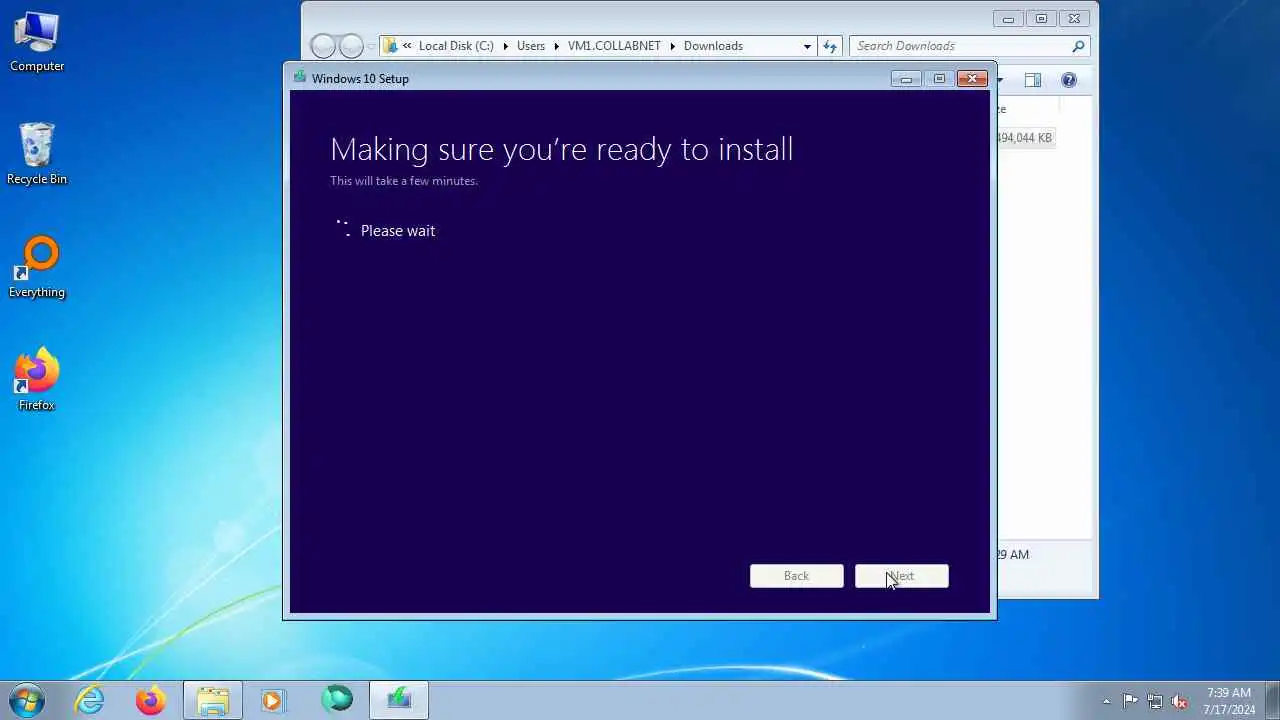The image size is (1280, 720).
Task: Open the Computer desktop icon
Action: point(37,42)
